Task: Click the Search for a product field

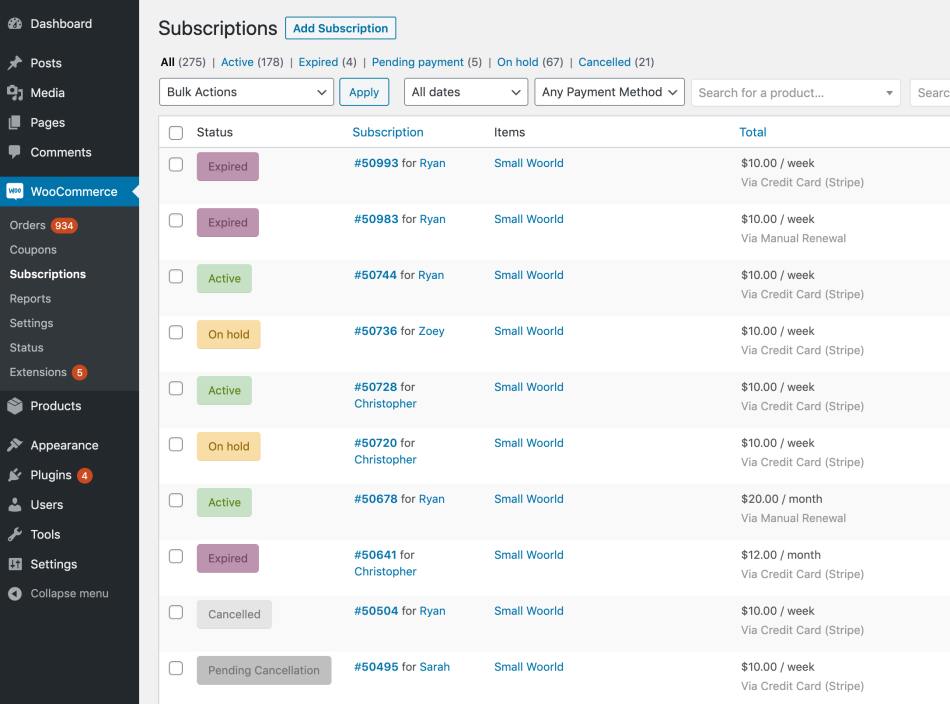Action: 790,93
